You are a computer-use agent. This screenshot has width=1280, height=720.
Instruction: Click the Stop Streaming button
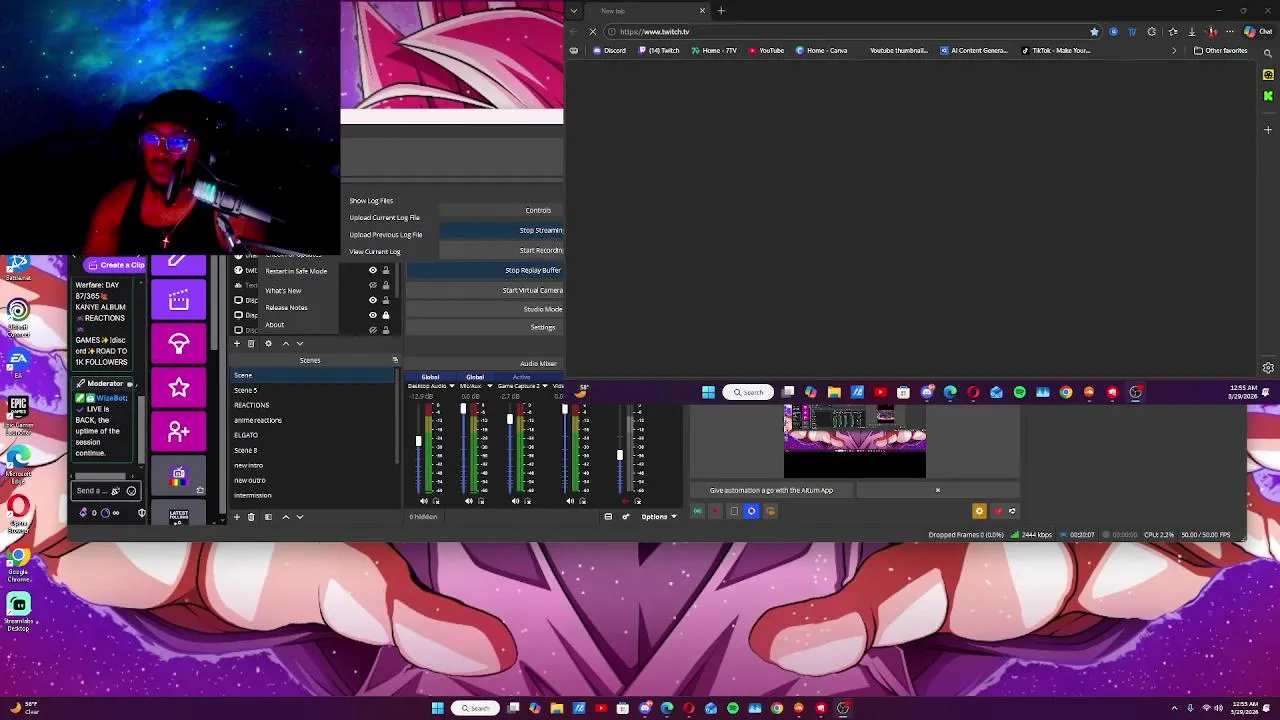click(x=502, y=230)
